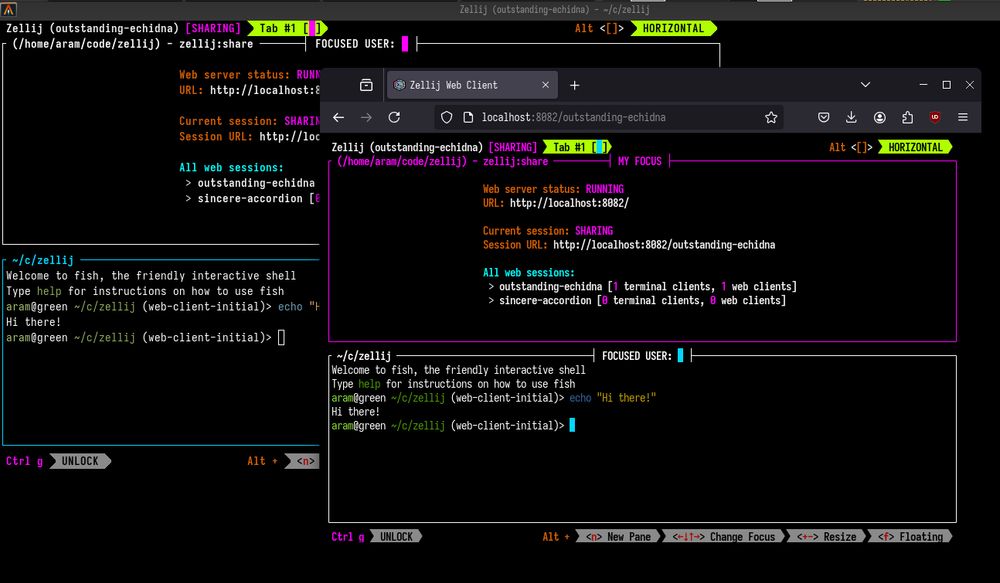Click UNLOCK badge in web client status bar
The height and width of the screenshot is (583, 1000).
click(x=396, y=536)
